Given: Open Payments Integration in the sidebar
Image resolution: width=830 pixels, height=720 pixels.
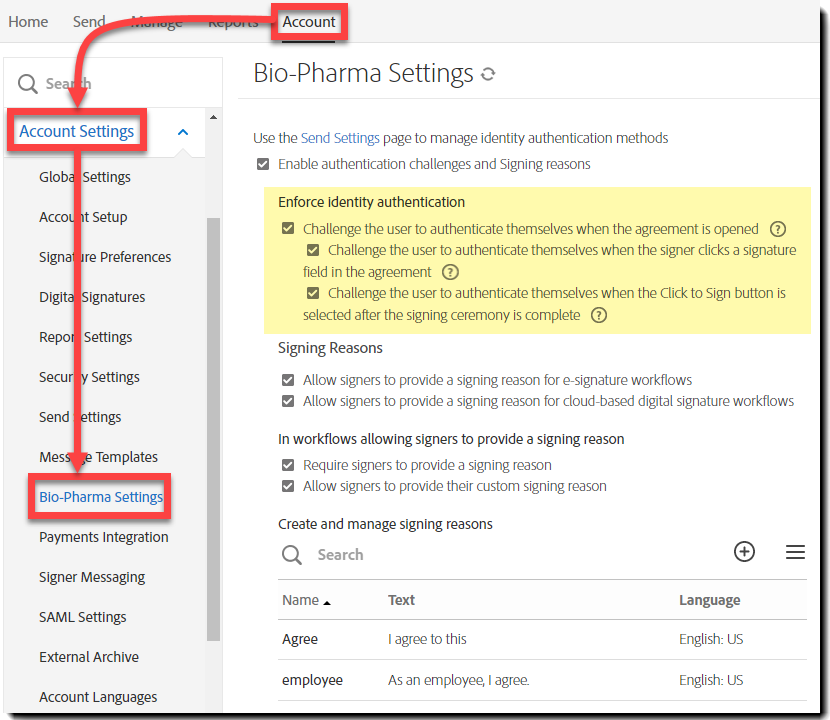Looking at the screenshot, I should 104,537.
